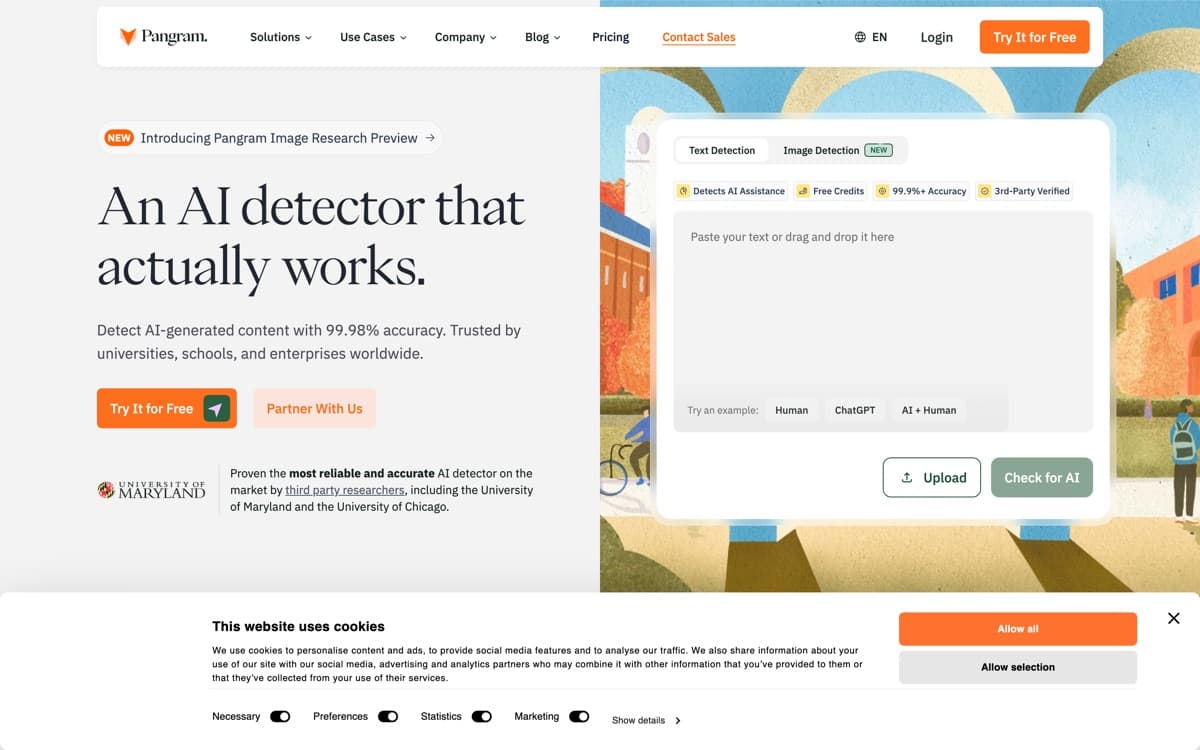1200x750 pixels.
Task: Toggle the Necessary cookies switch
Action: click(280, 717)
